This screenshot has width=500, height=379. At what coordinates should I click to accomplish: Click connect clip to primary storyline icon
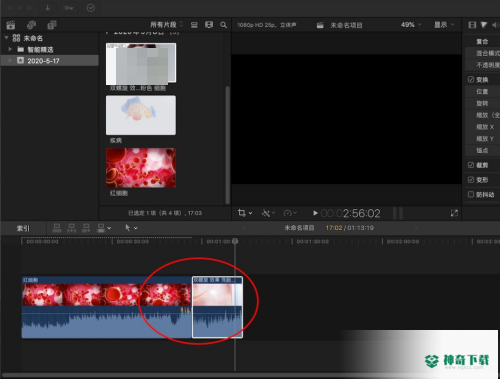[x=57, y=228]
